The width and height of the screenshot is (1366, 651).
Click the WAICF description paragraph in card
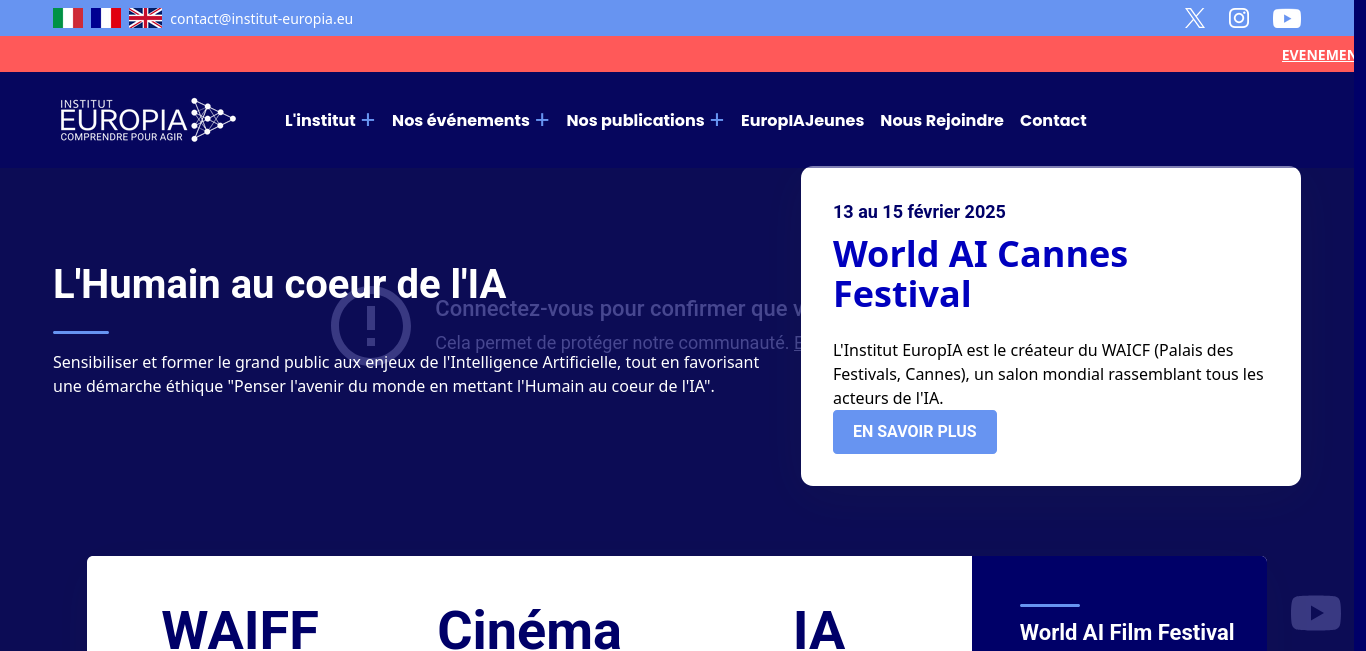(x=1048, y=374)
